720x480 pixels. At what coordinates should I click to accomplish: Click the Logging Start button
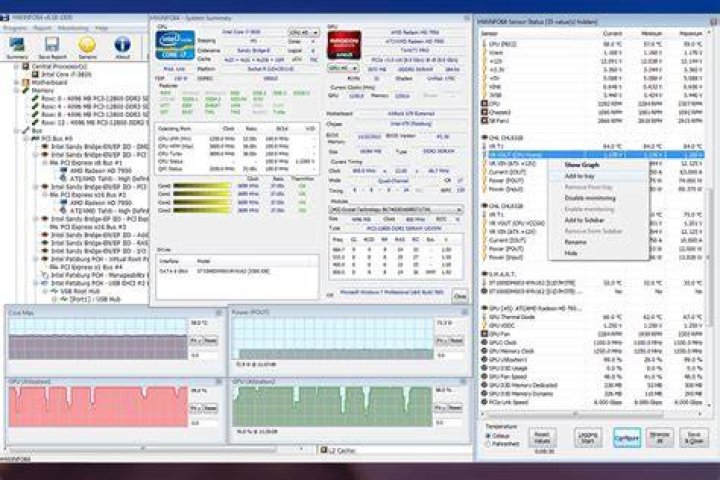click(588, 437)
